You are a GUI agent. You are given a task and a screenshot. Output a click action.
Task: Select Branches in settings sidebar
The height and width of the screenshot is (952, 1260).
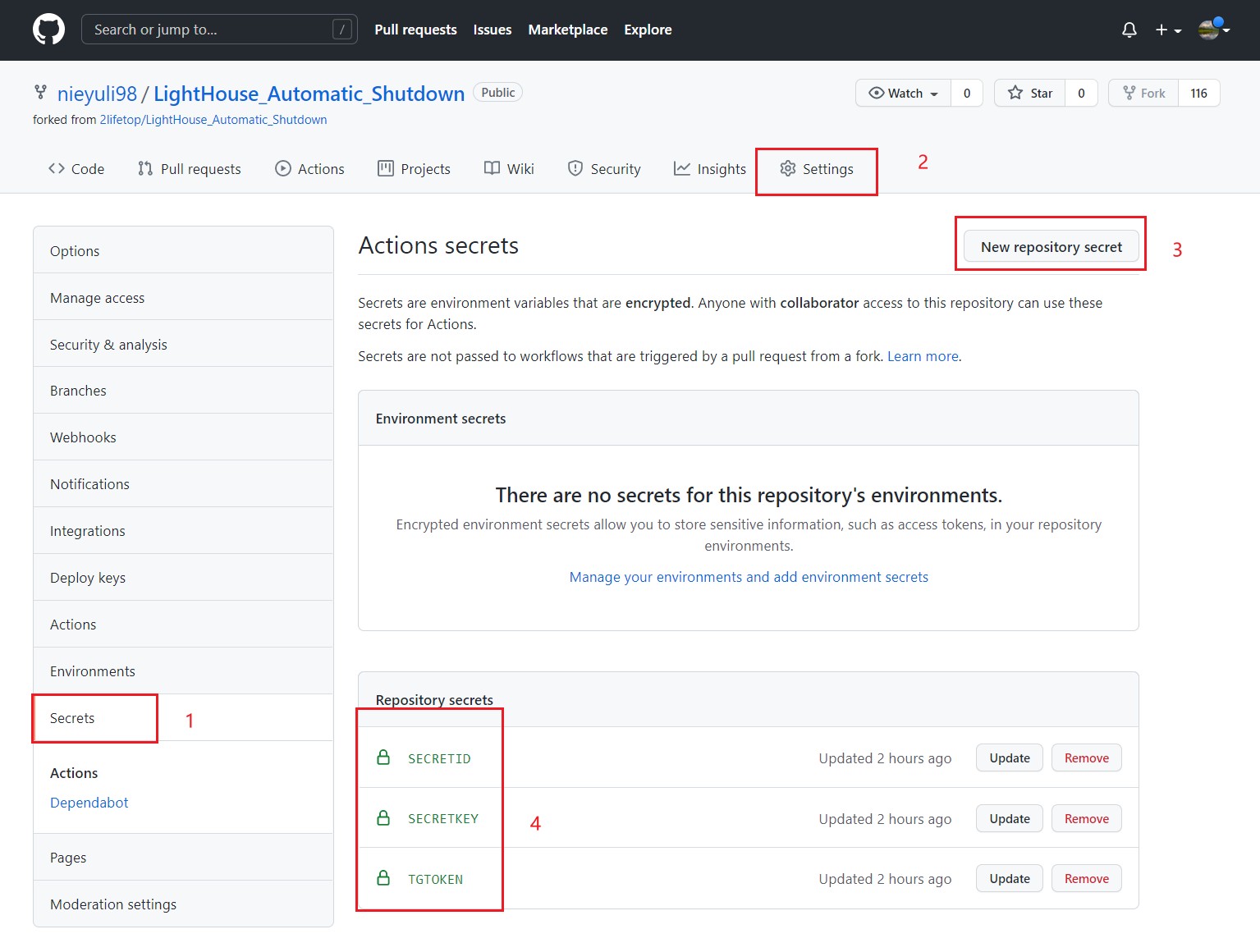pos(183,391)
